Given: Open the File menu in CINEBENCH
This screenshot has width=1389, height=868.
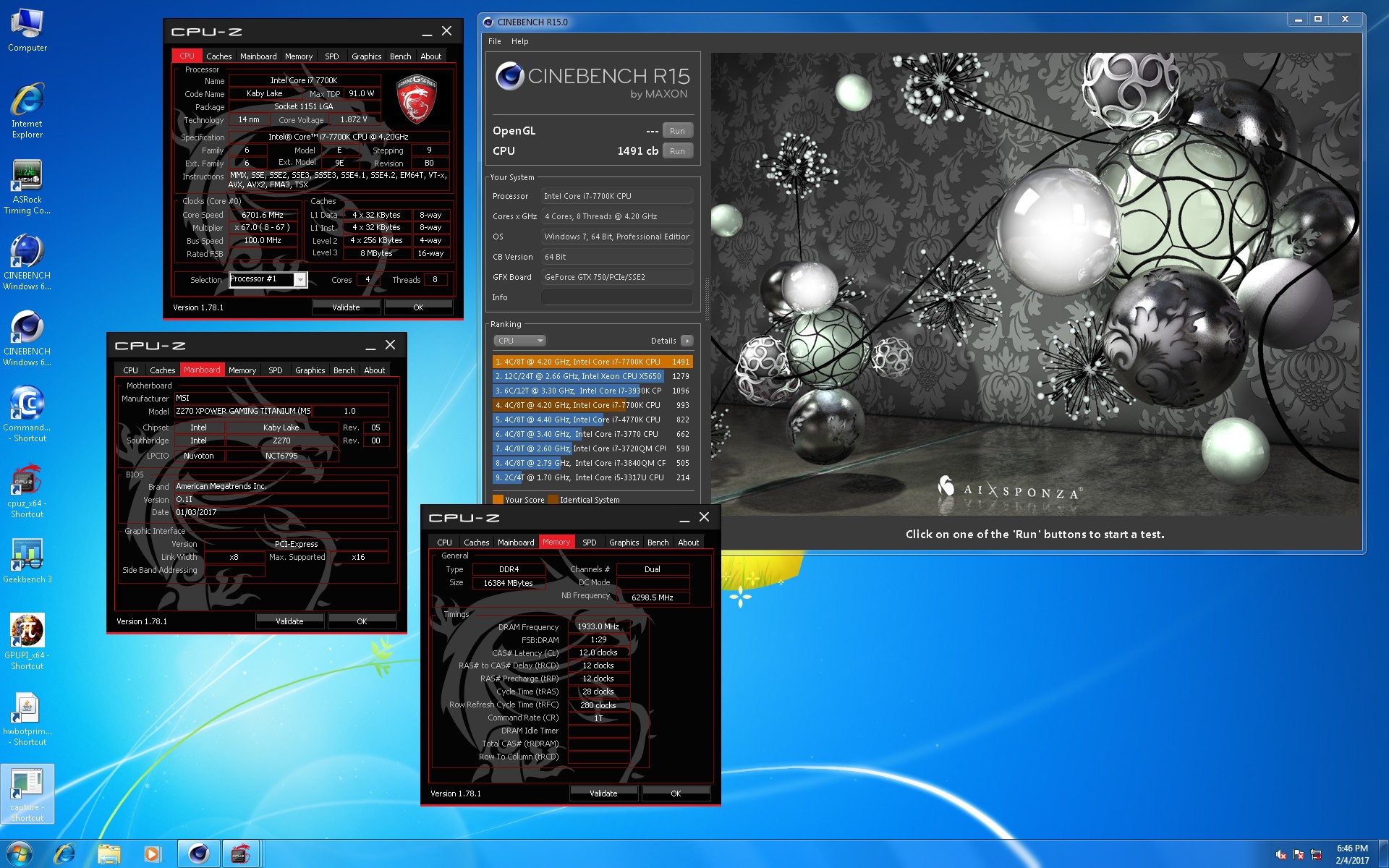Looking at the screenshot, I should coord(495,41).
